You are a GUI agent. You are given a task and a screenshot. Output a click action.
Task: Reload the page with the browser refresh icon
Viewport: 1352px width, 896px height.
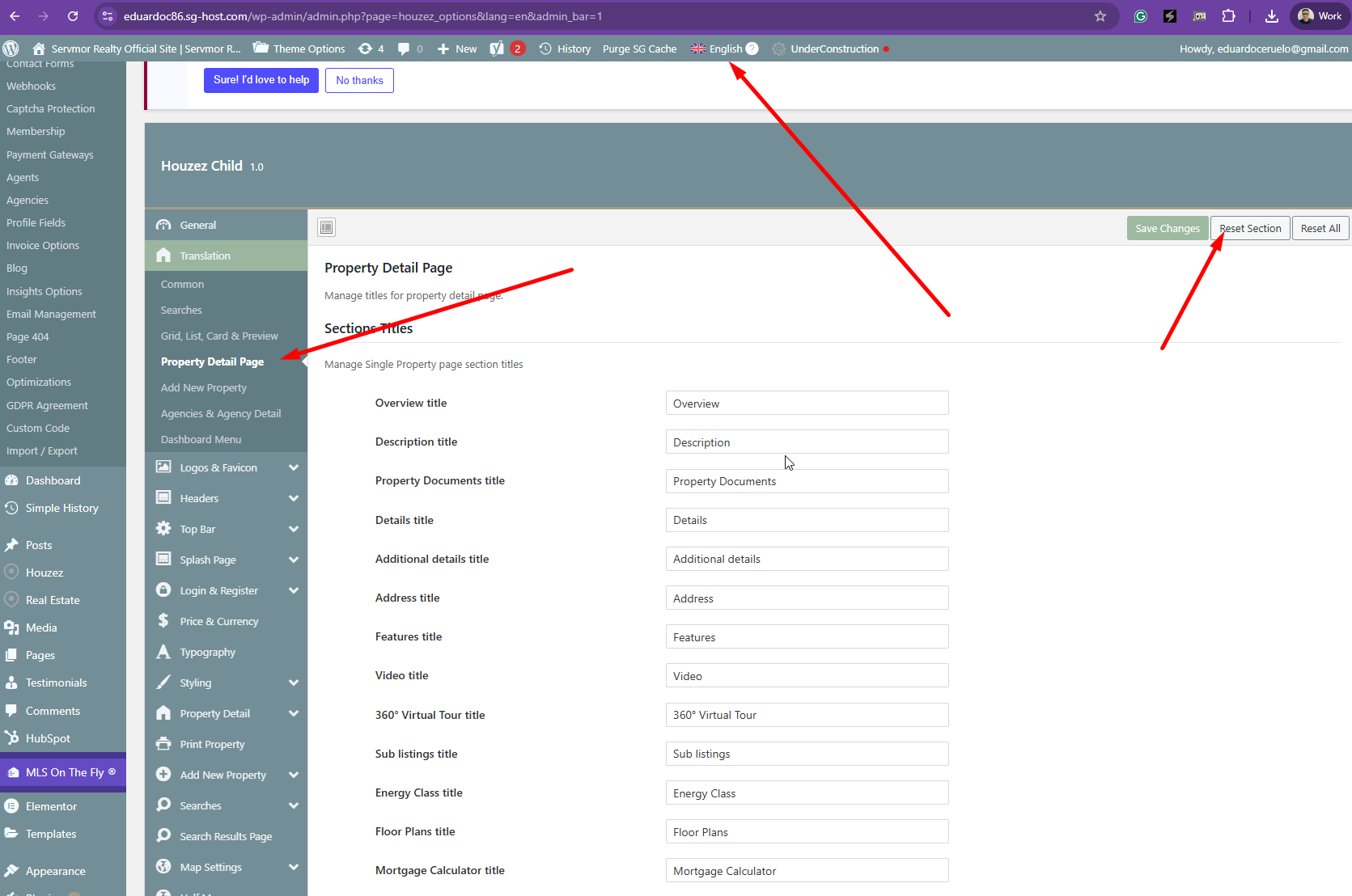73,16
